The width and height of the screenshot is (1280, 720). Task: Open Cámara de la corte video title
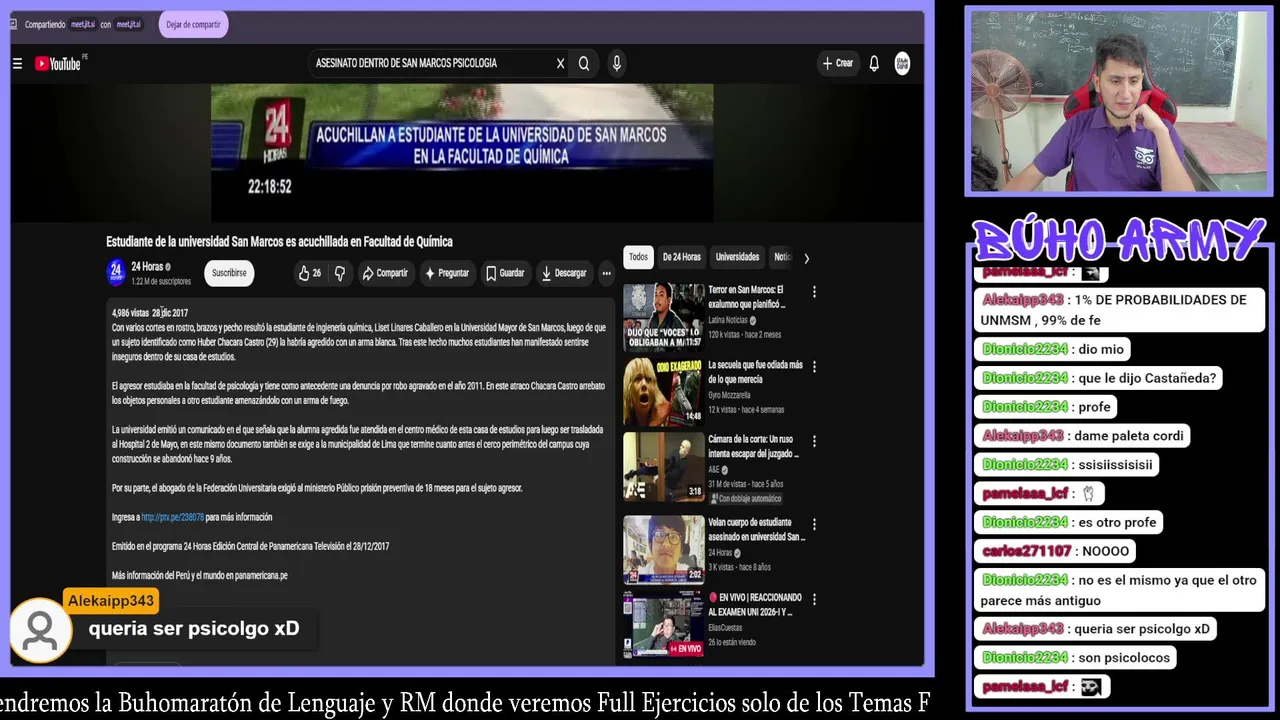753,446
